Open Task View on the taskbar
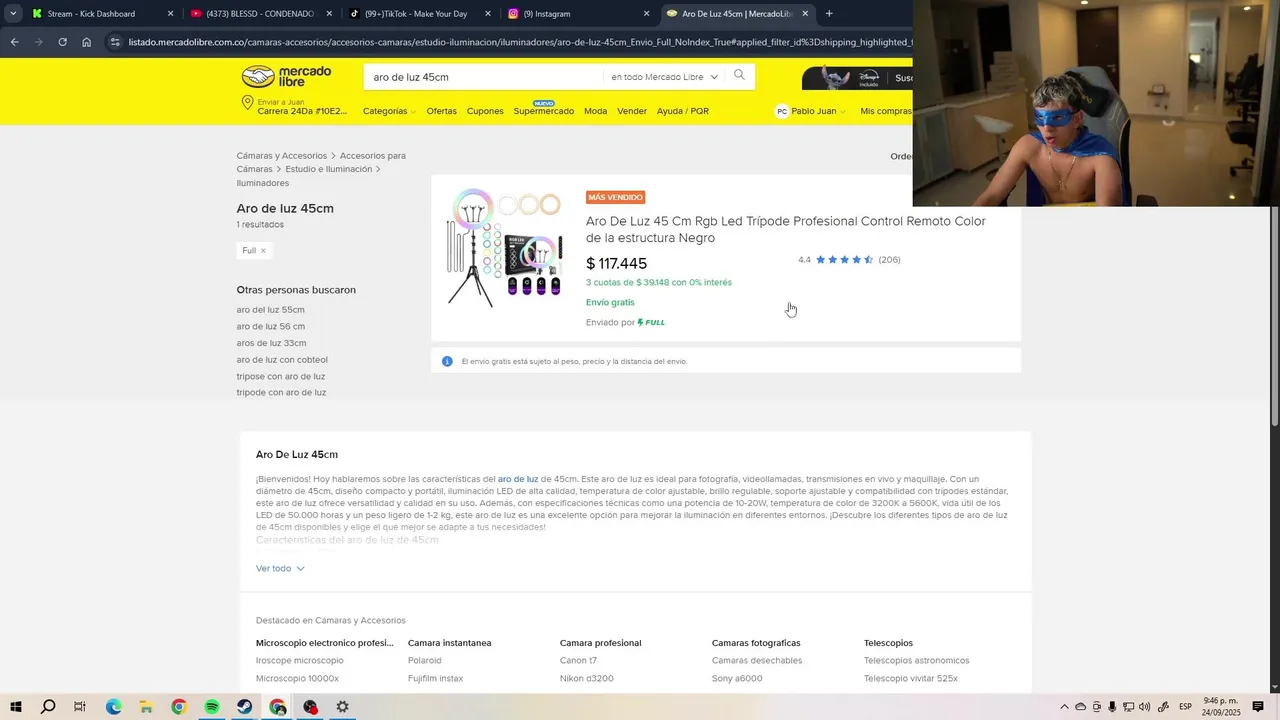This screenshot has width=1280, height=720. [80, 707]
